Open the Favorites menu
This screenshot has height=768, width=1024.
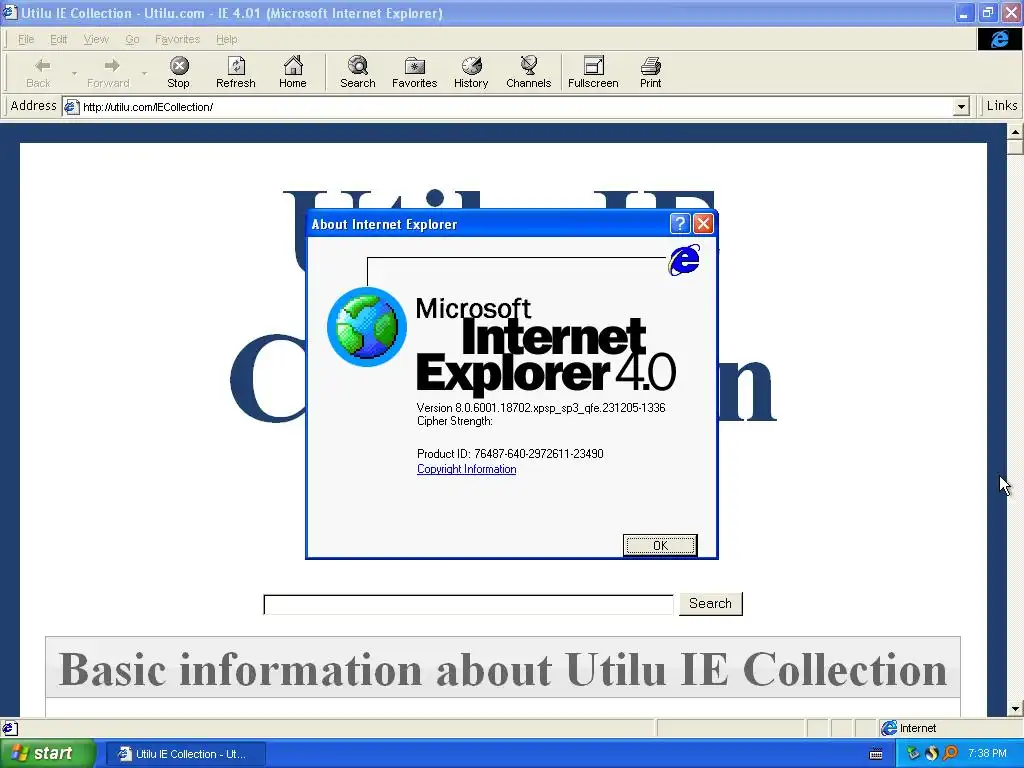178,39
